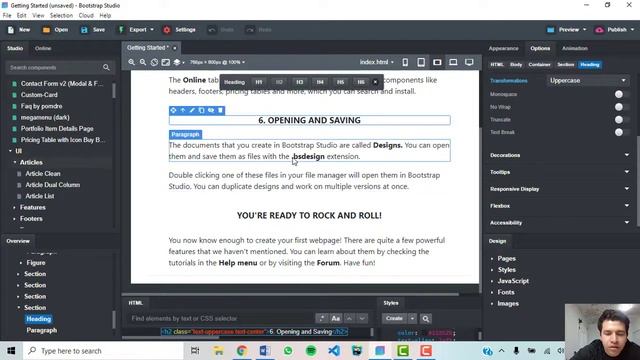640x360 pixels.
Task: Delete the heading with trash icon
Action: click(220, 110)
